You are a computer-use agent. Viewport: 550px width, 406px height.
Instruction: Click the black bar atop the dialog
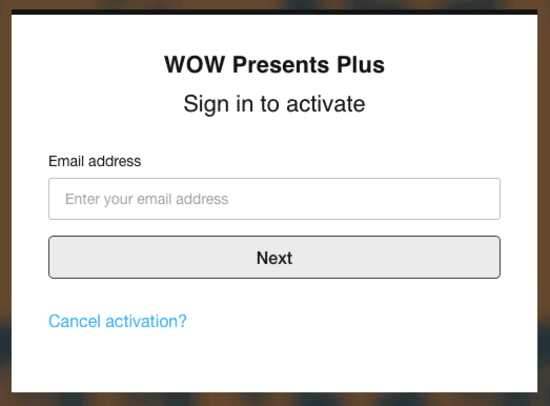[274, 12]
